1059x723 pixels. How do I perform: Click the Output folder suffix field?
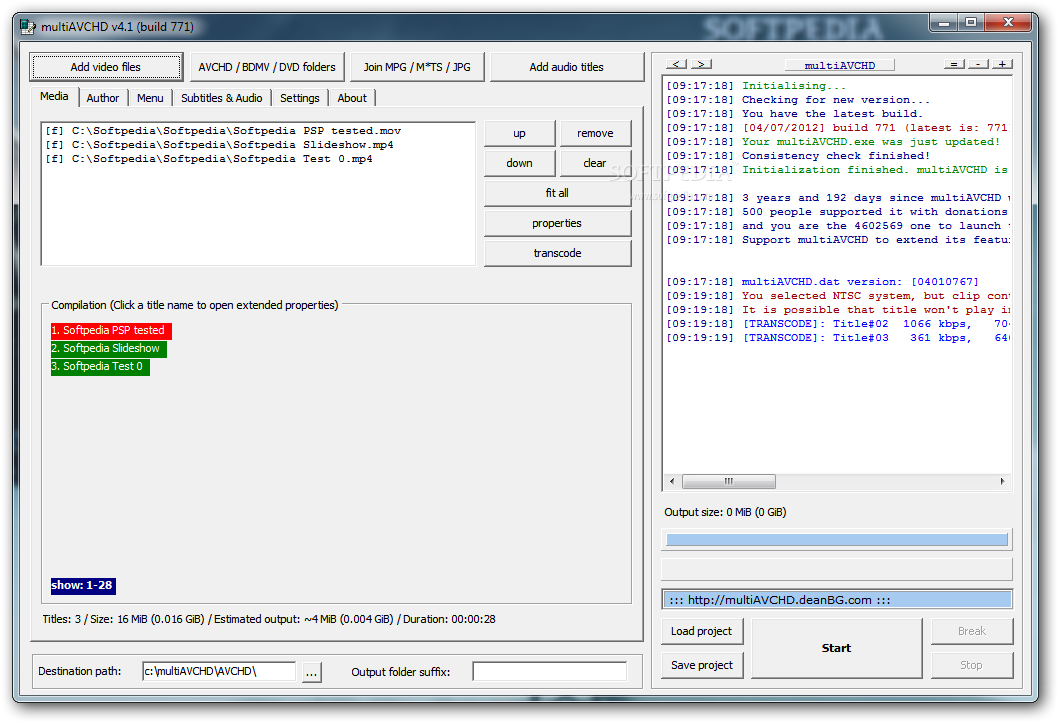pyautogui.click(x=549, y=671)
